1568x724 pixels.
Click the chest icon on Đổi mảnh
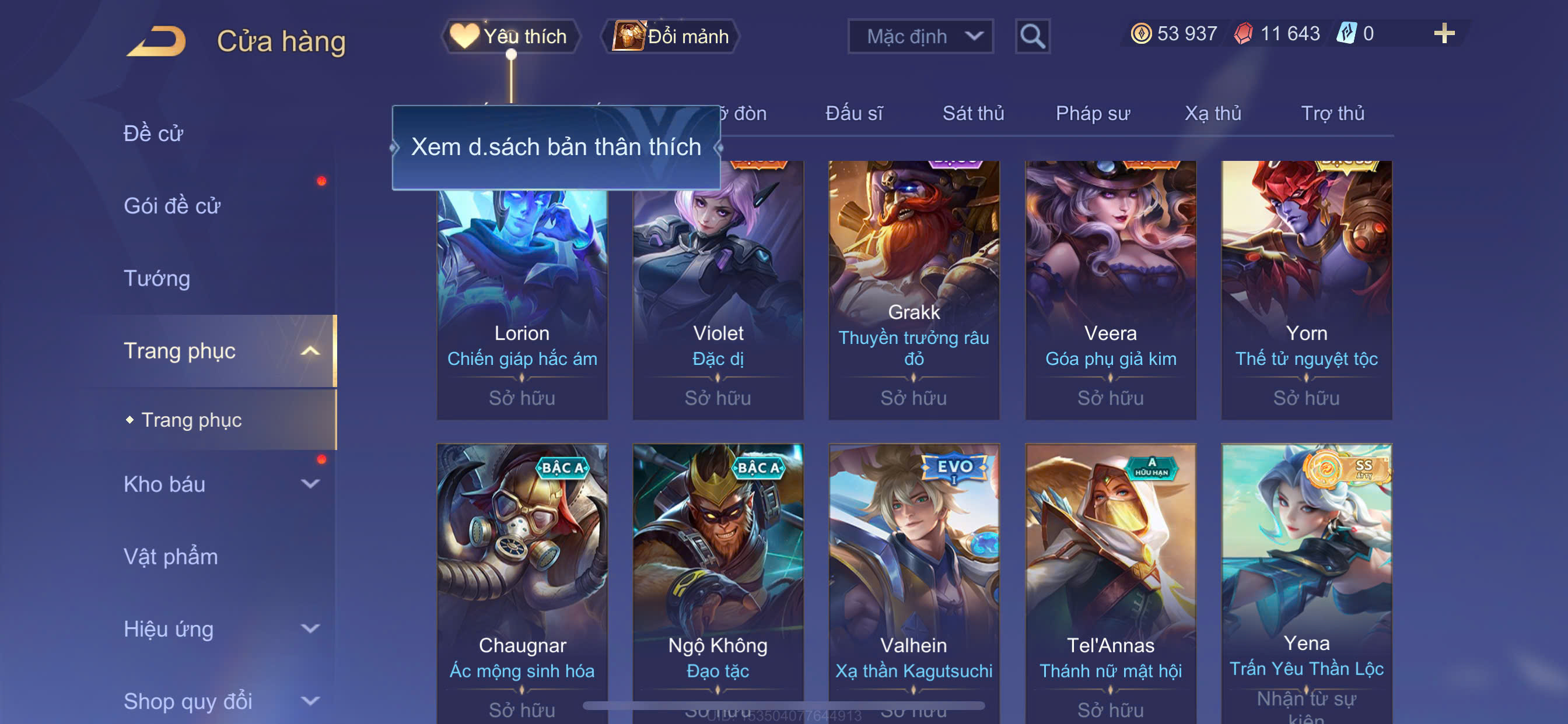(x=629, y=36)
